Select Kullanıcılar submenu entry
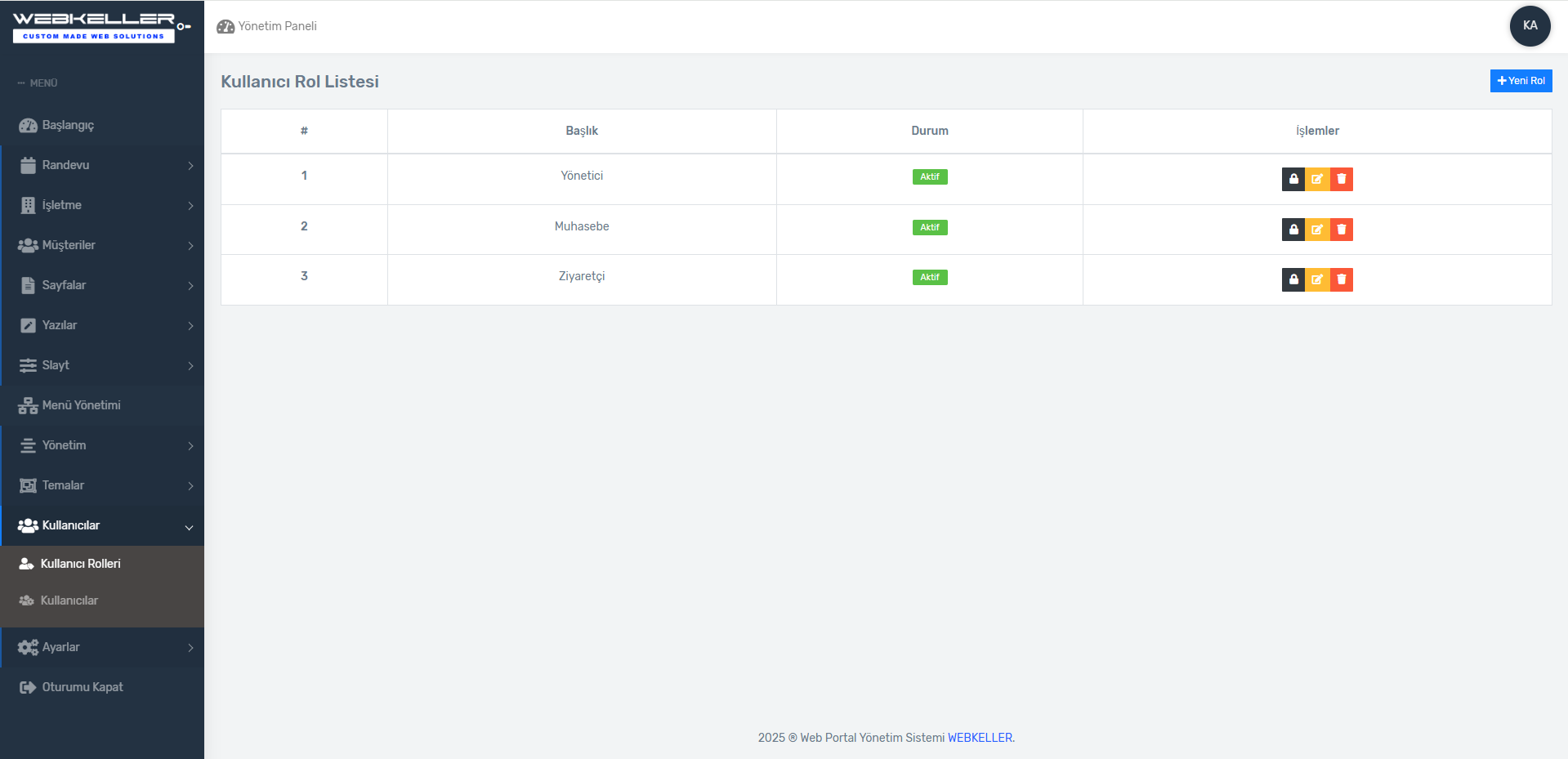The width and height of the screenshot is (1568, 759). [69, 601]
